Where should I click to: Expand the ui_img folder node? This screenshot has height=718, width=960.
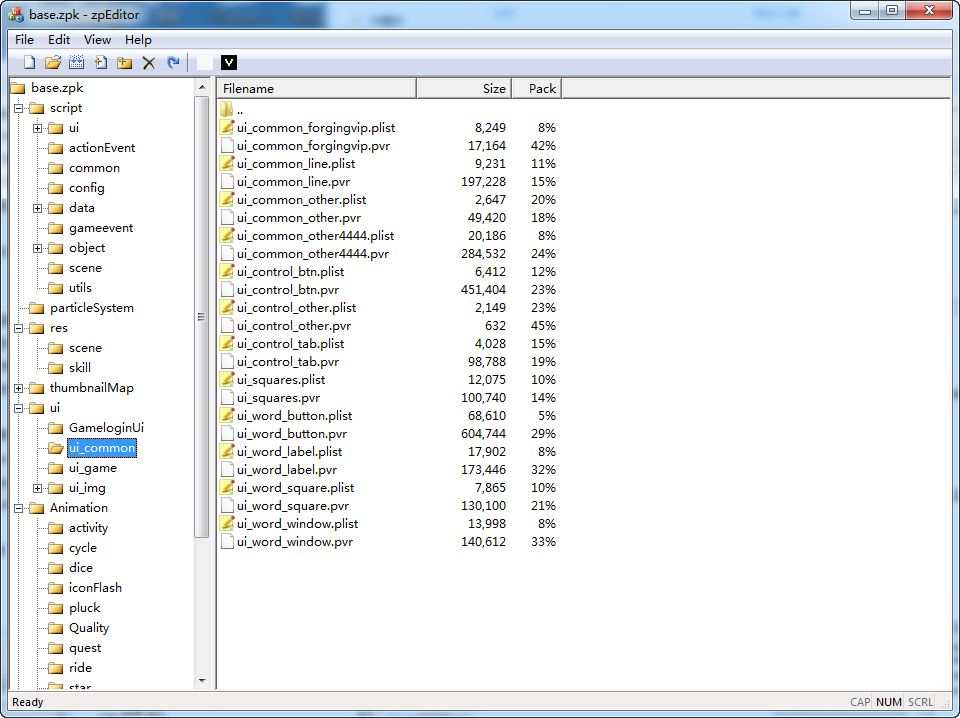[37, 488]
